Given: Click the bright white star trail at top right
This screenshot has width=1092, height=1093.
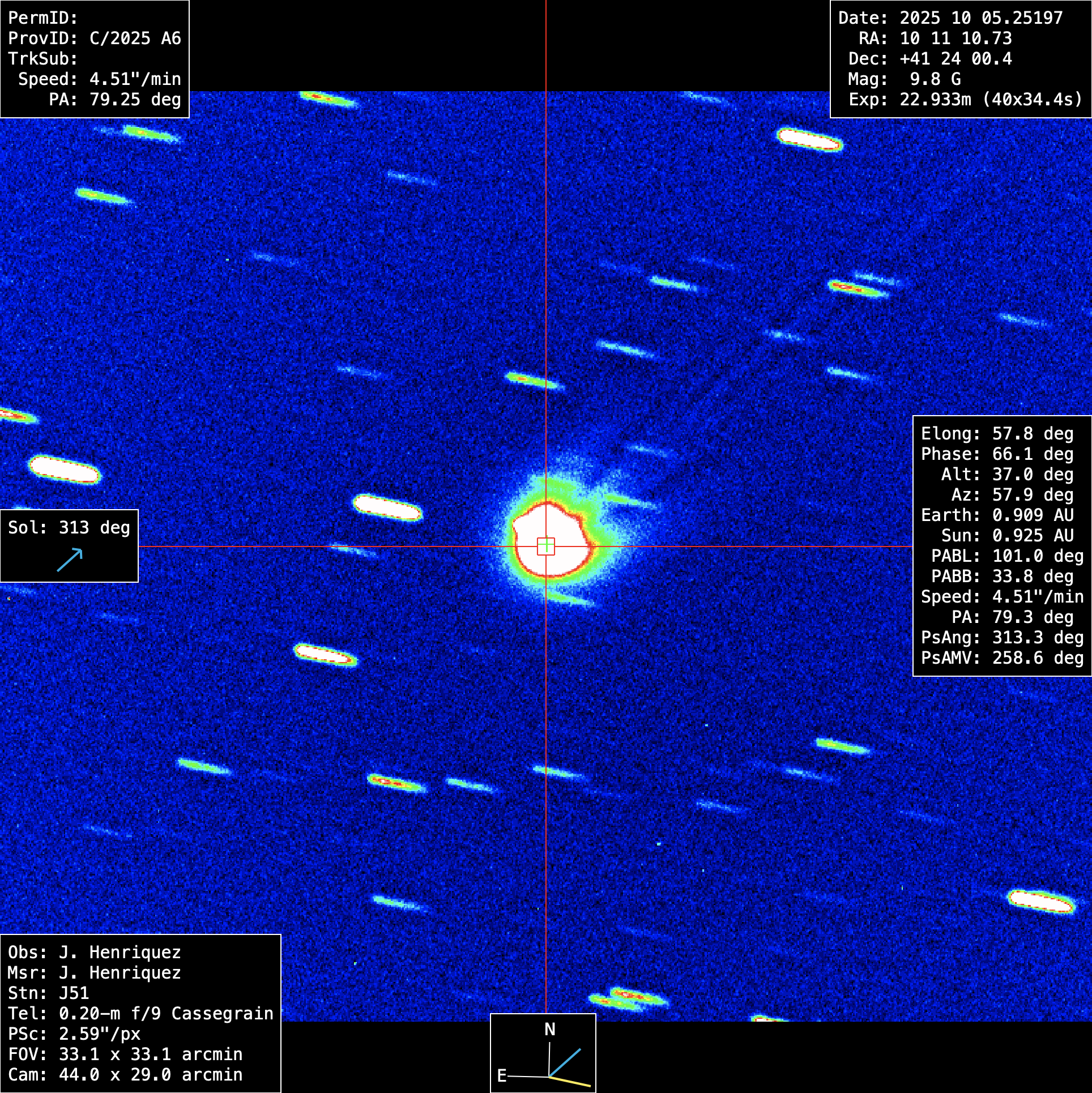Looking at the screenshot, I should tap(809, 139).
